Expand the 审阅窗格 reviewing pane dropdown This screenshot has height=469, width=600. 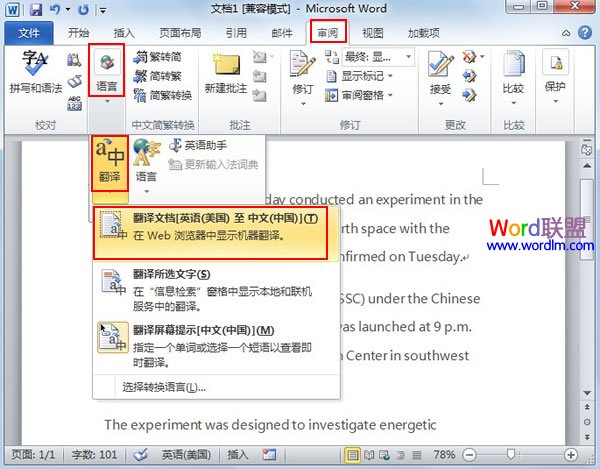click(x=390, y=95)
